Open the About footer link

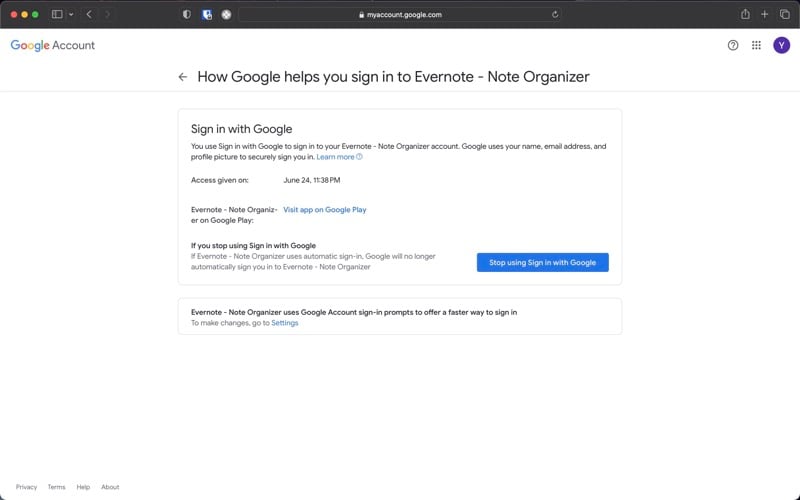pyautogui.click(x=110, y=487)
